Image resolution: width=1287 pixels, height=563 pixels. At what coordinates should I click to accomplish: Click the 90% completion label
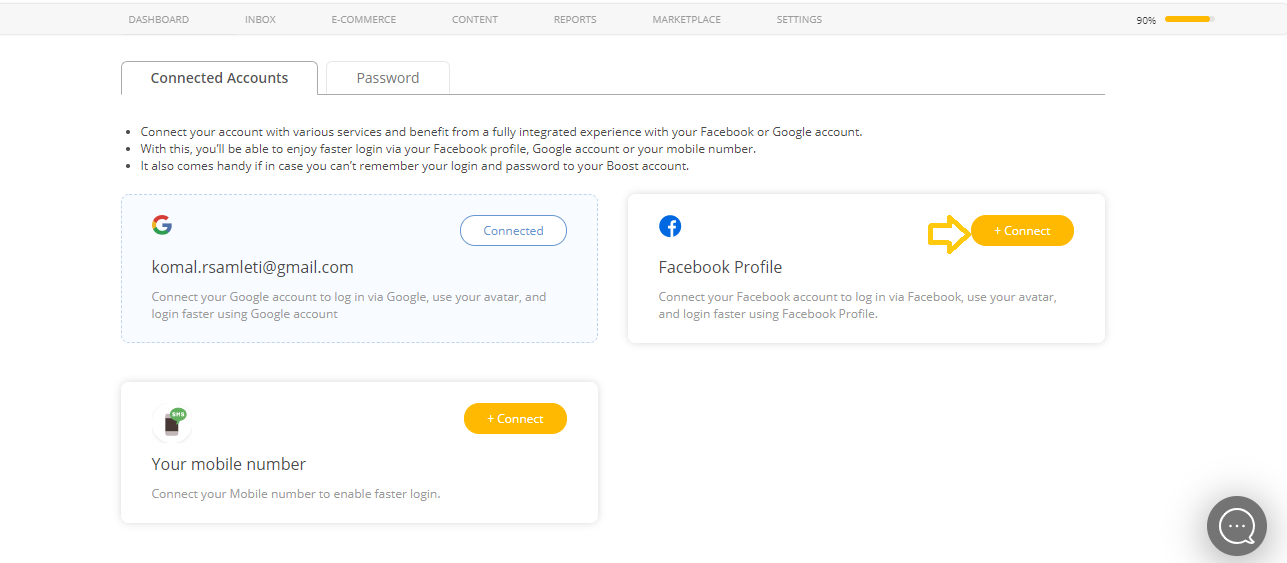(1146, 20)
